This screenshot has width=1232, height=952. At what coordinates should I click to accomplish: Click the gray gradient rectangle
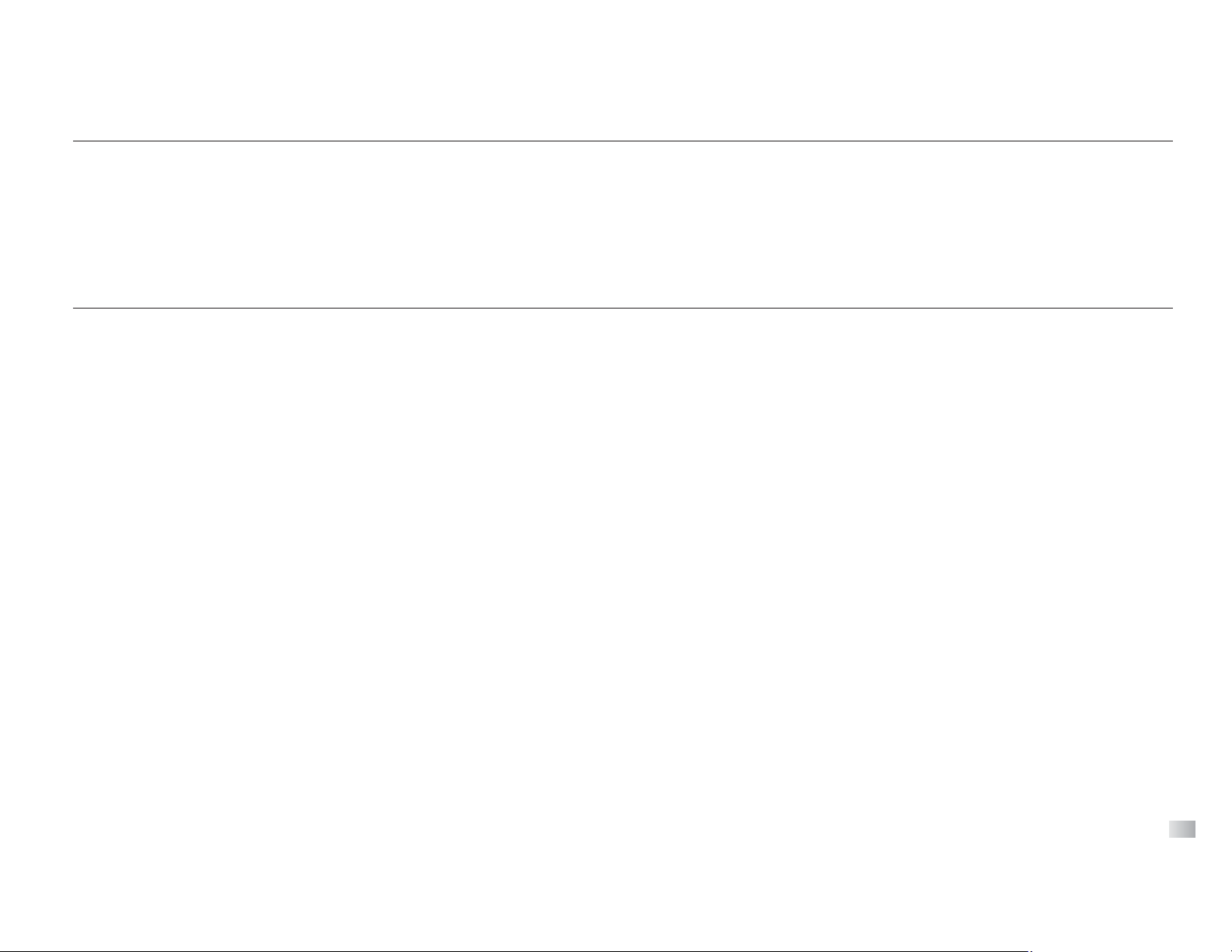click(1182, 829)
